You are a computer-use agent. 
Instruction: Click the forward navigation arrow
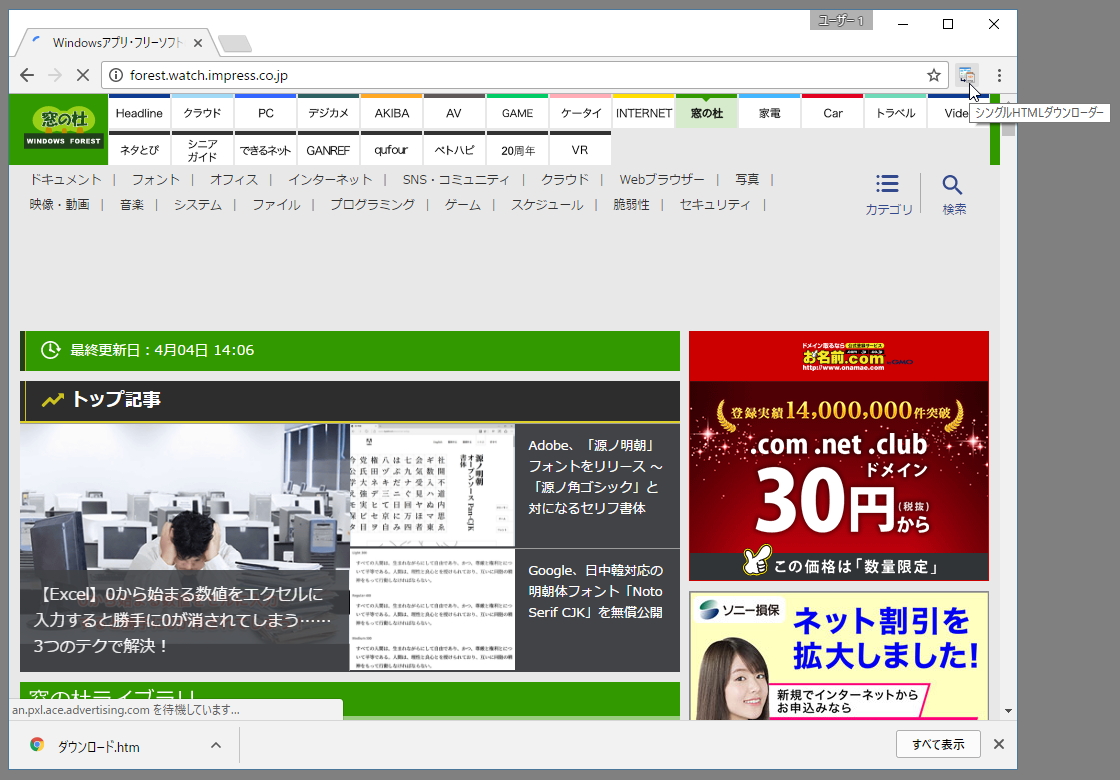(55, 75)
